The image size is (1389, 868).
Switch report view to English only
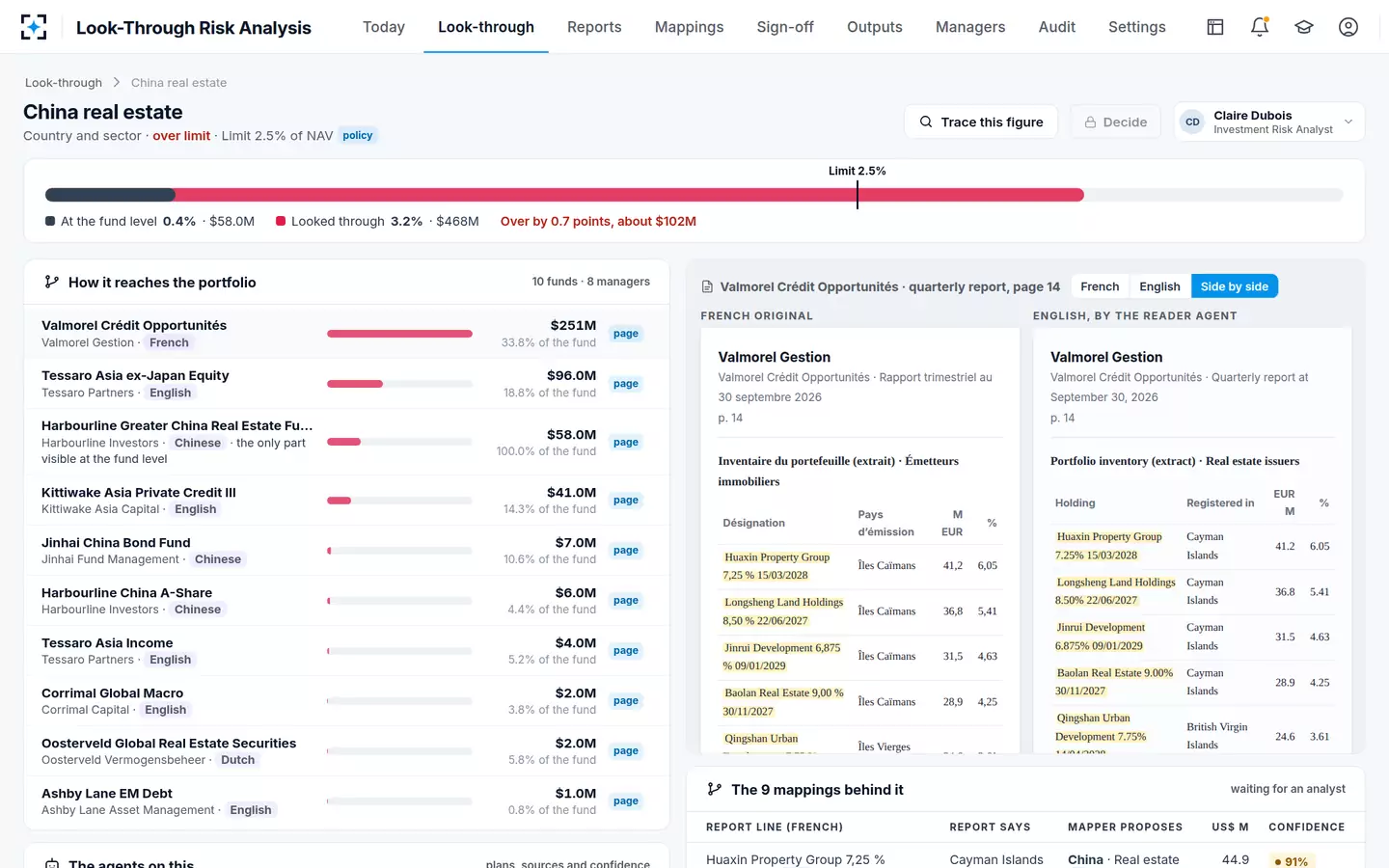coord(1159,286)
